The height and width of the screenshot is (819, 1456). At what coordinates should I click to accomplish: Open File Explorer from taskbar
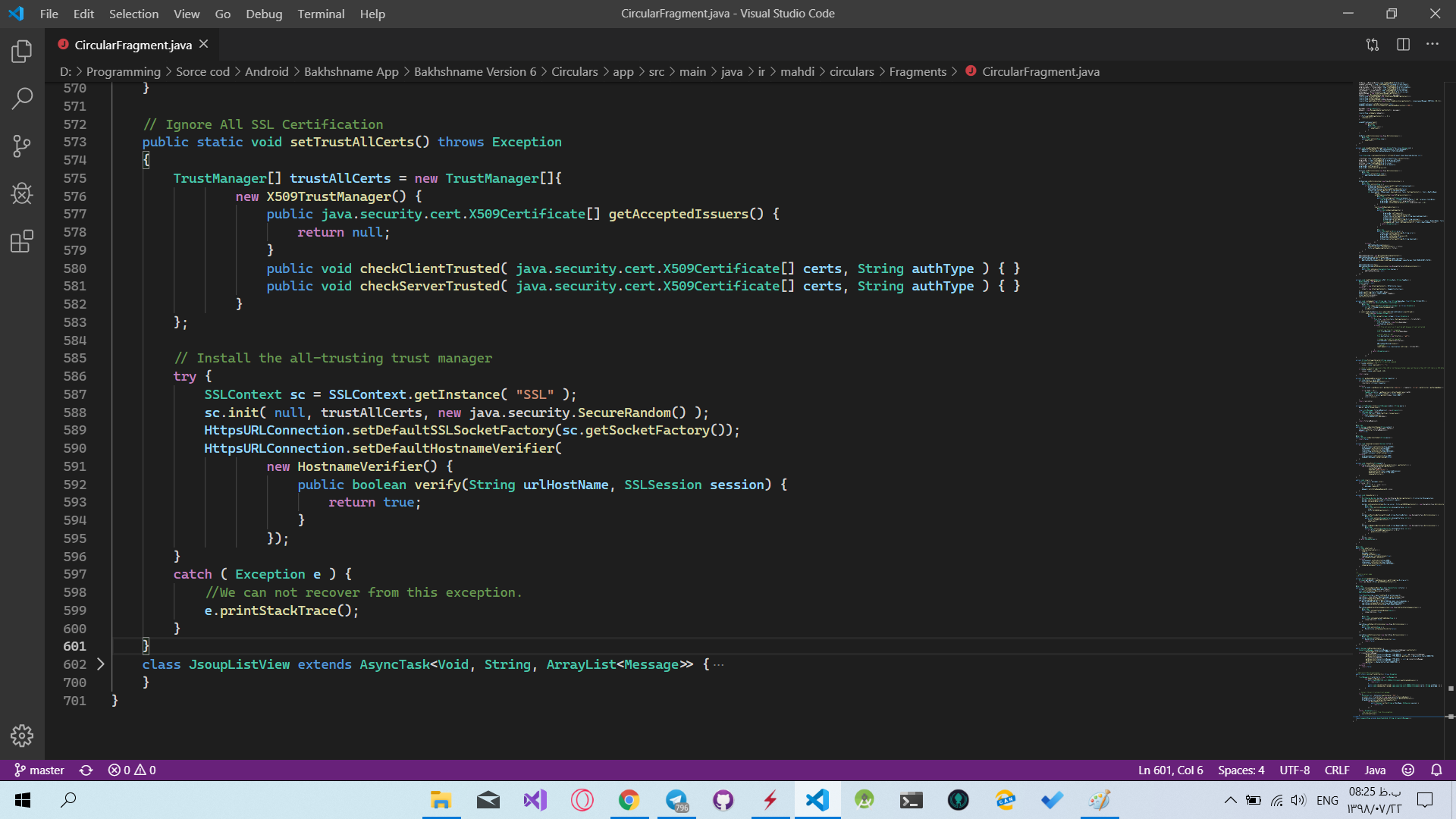pyautogui.click(x=441, y=800)
